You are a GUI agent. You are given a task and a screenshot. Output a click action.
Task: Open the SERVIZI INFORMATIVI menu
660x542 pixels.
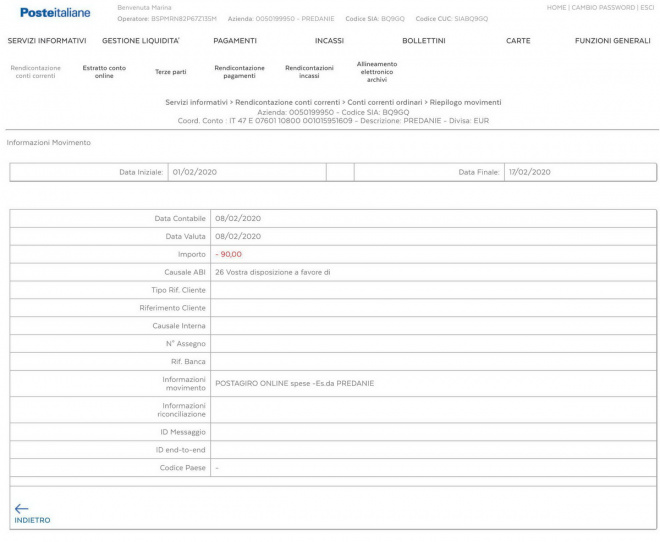coord(47,41)
